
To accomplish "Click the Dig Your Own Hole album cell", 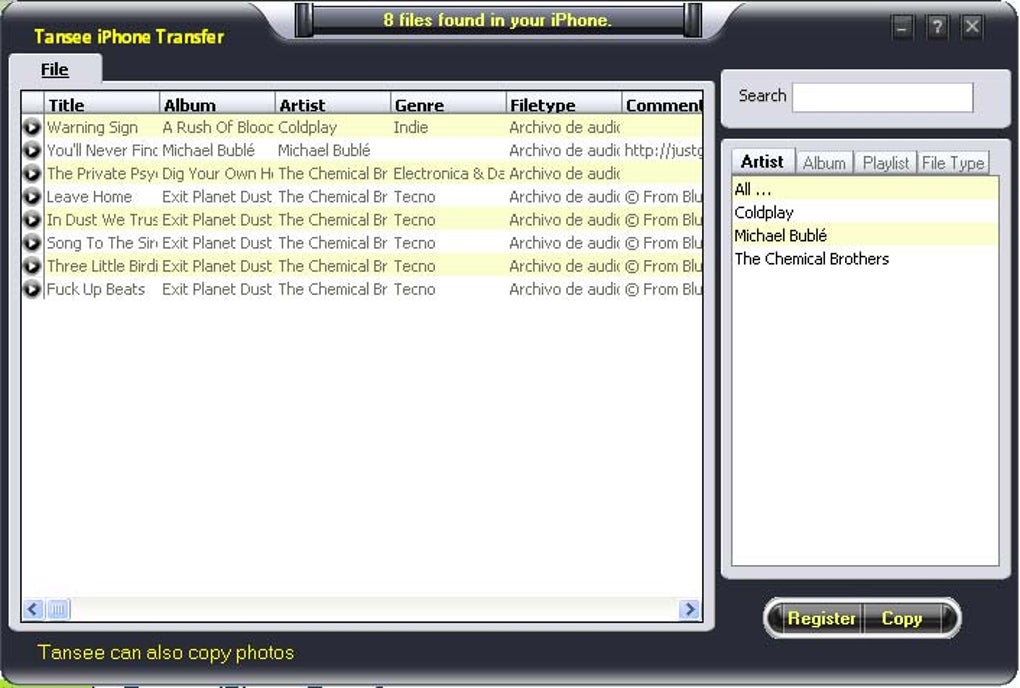I will [x=217, y=174].
